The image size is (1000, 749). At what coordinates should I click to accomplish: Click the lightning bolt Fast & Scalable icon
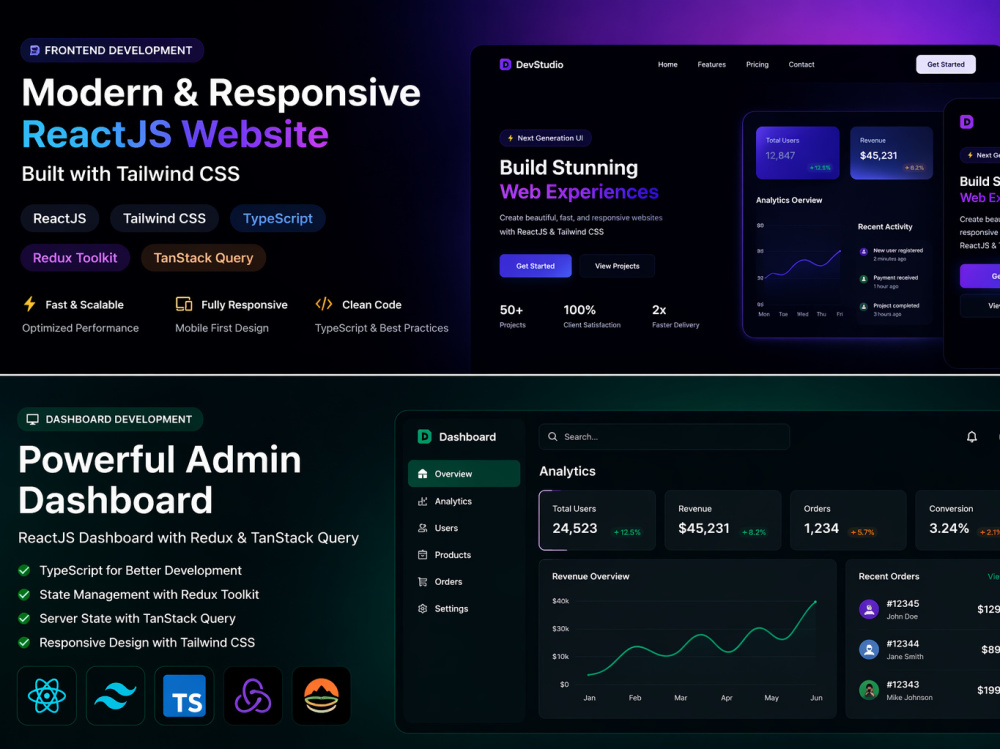(29, 304)
